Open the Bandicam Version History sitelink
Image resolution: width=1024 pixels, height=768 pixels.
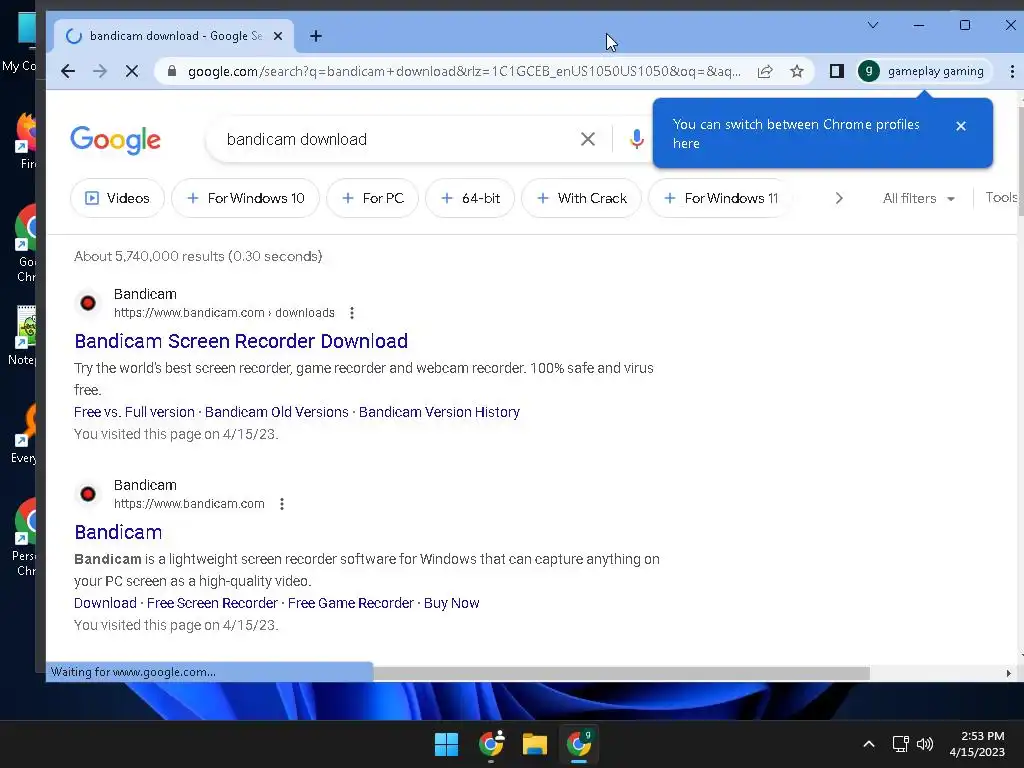[440, 412]
